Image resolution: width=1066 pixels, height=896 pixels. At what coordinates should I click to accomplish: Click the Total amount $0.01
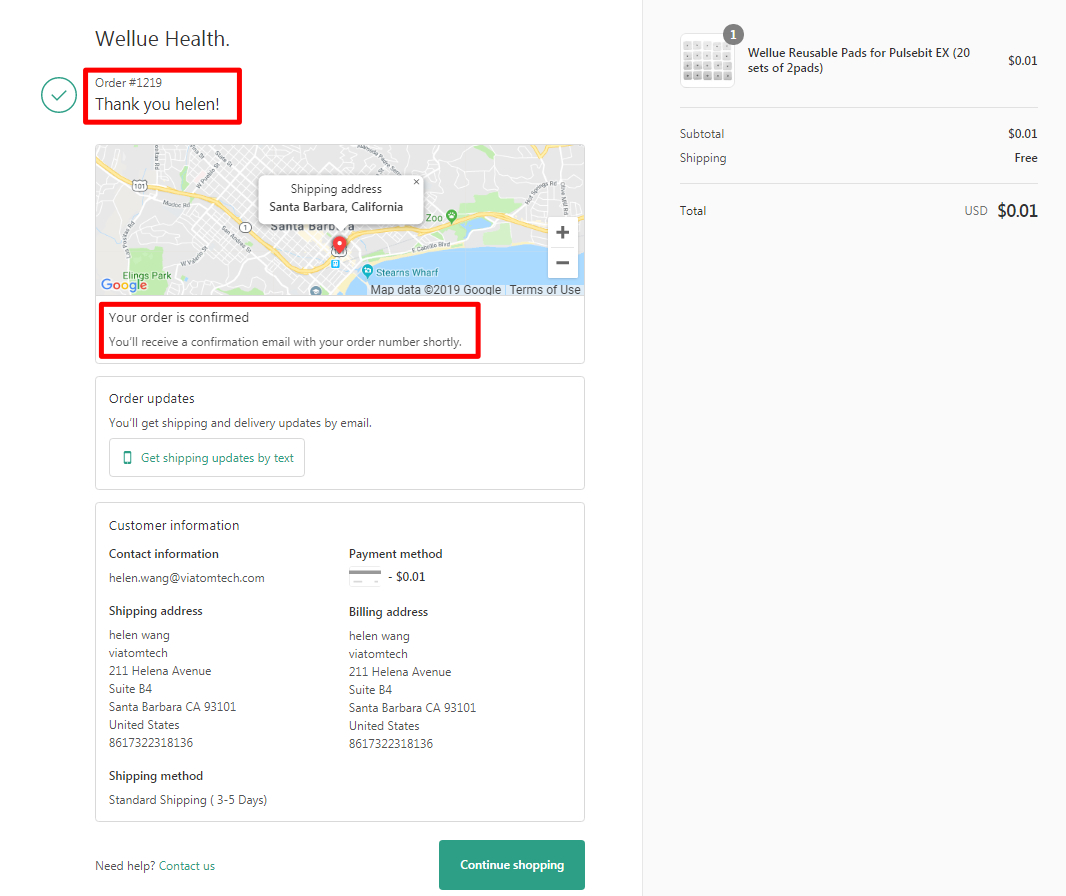(x=1017, y=211)
